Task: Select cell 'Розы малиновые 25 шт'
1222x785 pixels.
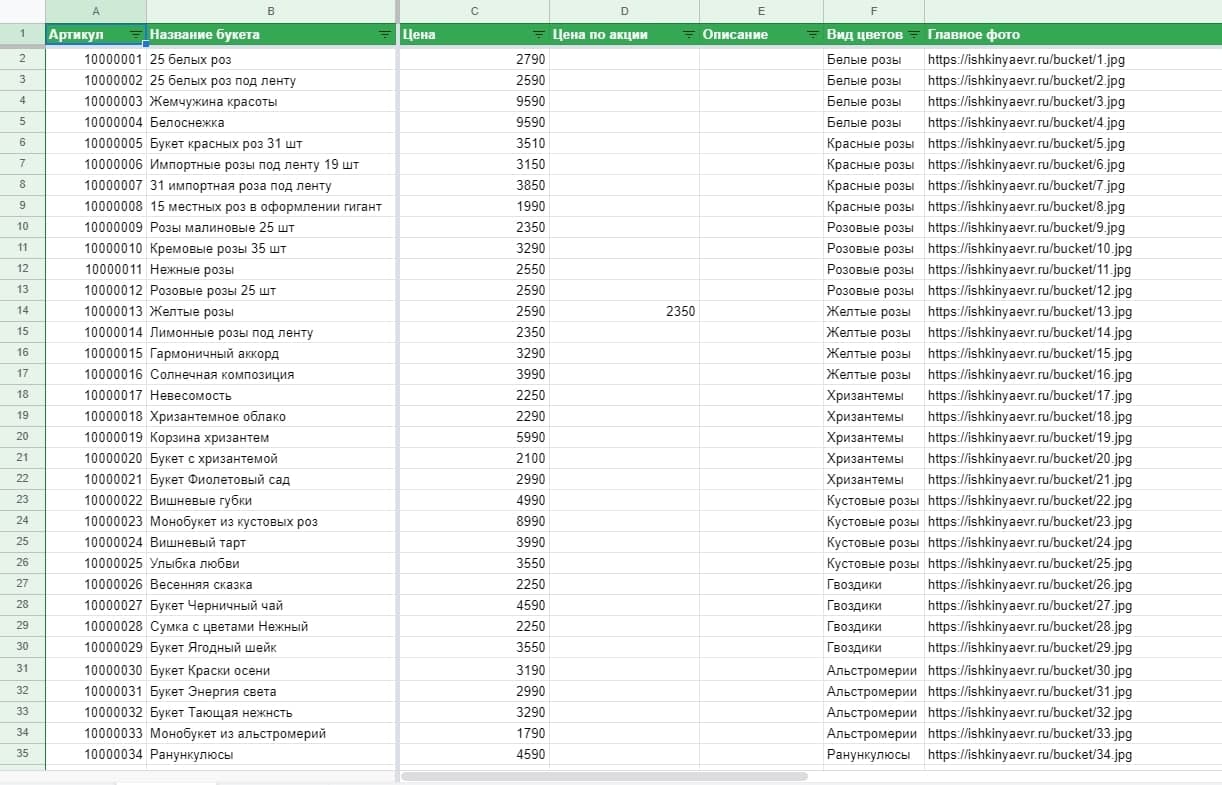Action: click(271, 228)
